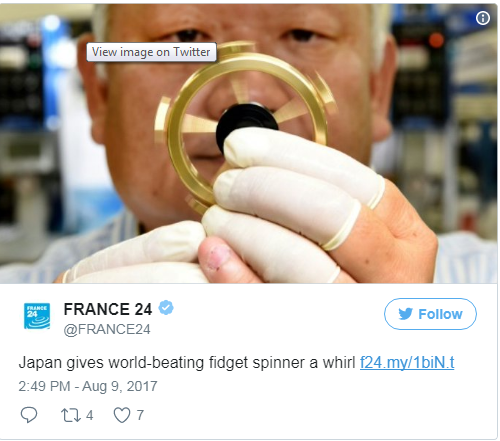Open the 2:49 PM - Aug 9, 2017 timestamp
The height and width of the screenshot is (441, 500).
(88, 386)
